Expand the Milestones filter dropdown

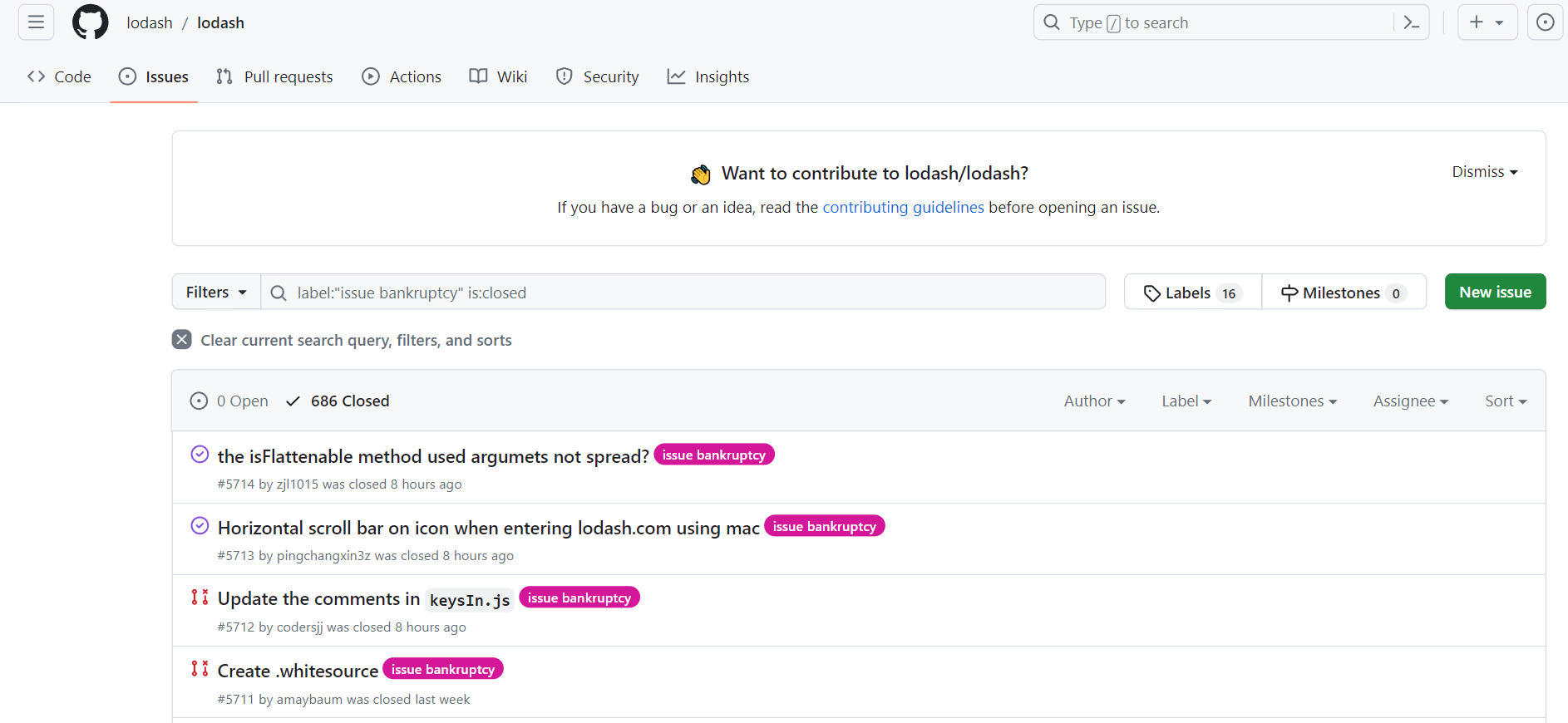pos(1293,401)
